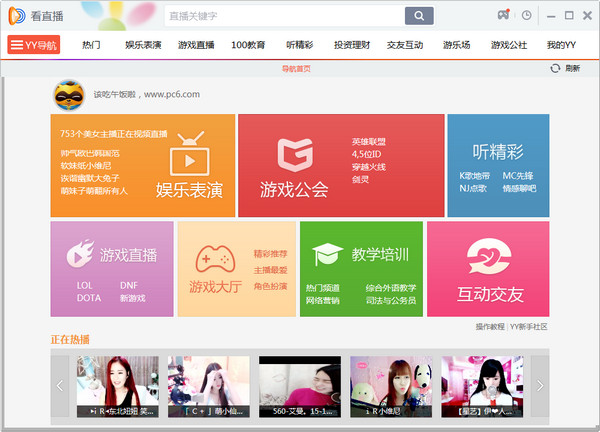This screenshot has height=432, width=600.
Task: Open the 游戏公会 red tile
Action: coord(340,165)
